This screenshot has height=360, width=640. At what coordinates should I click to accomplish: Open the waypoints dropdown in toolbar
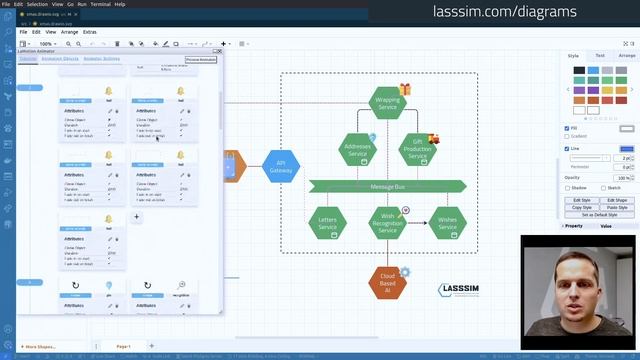207,44
